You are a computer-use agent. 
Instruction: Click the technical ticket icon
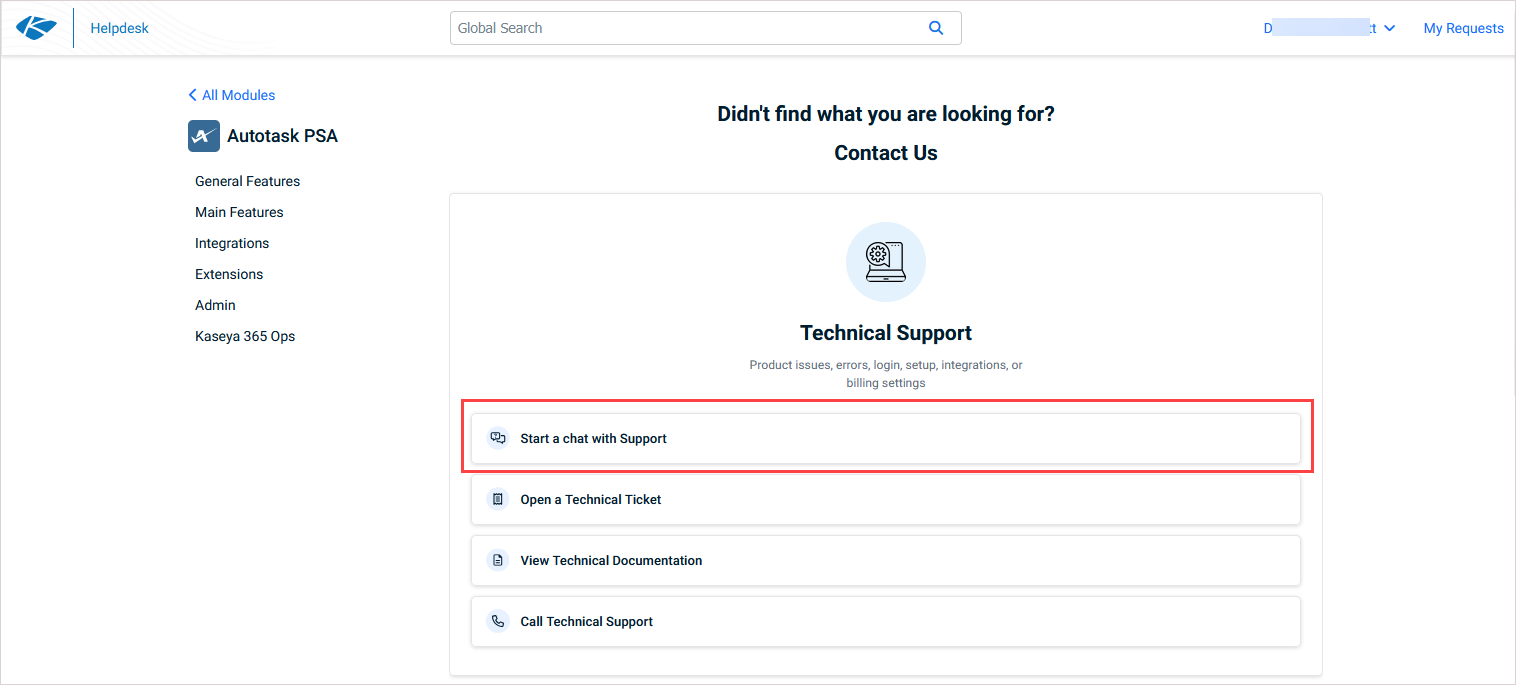(x=498, y=499)
